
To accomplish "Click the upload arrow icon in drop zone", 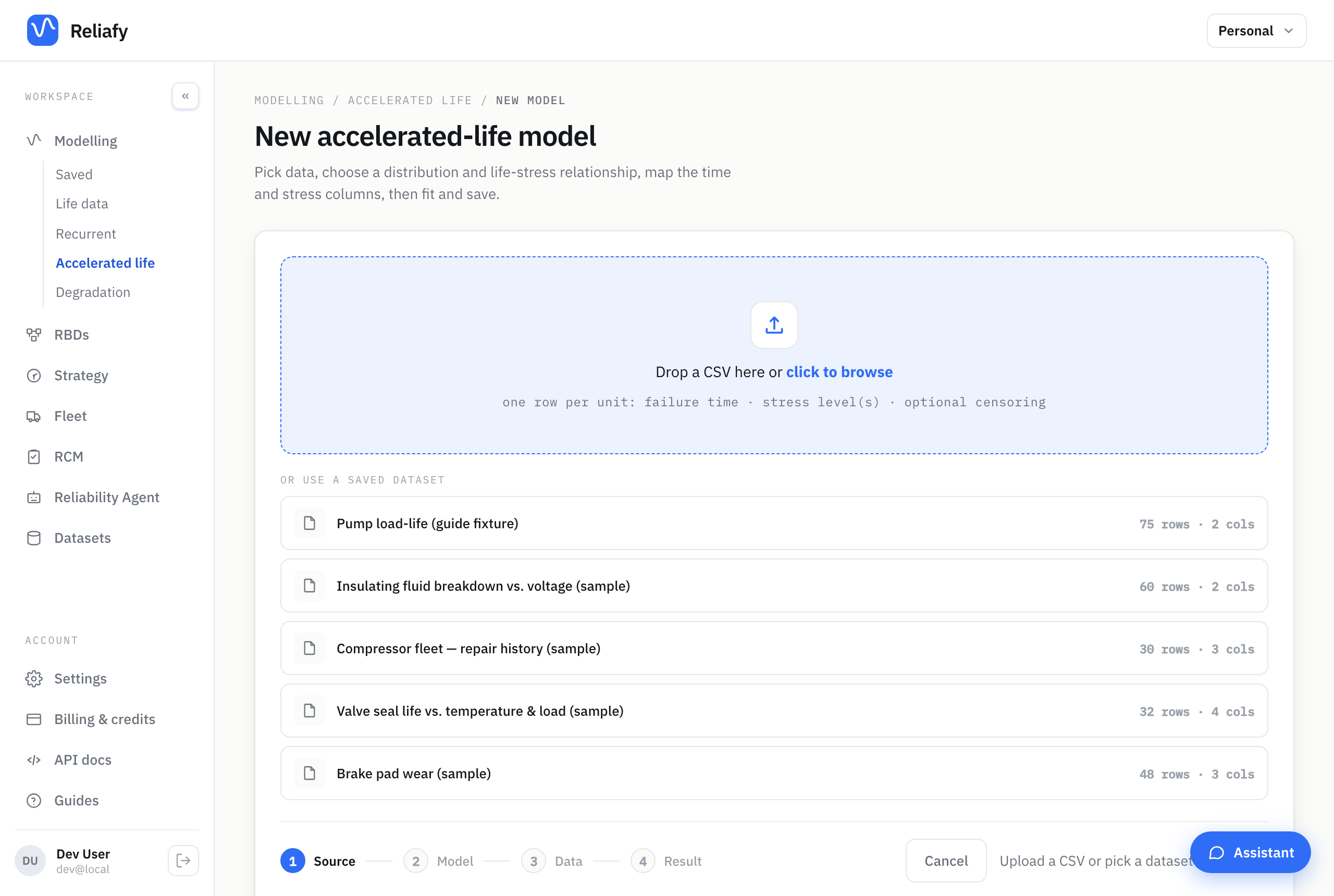I will (774, 325).
